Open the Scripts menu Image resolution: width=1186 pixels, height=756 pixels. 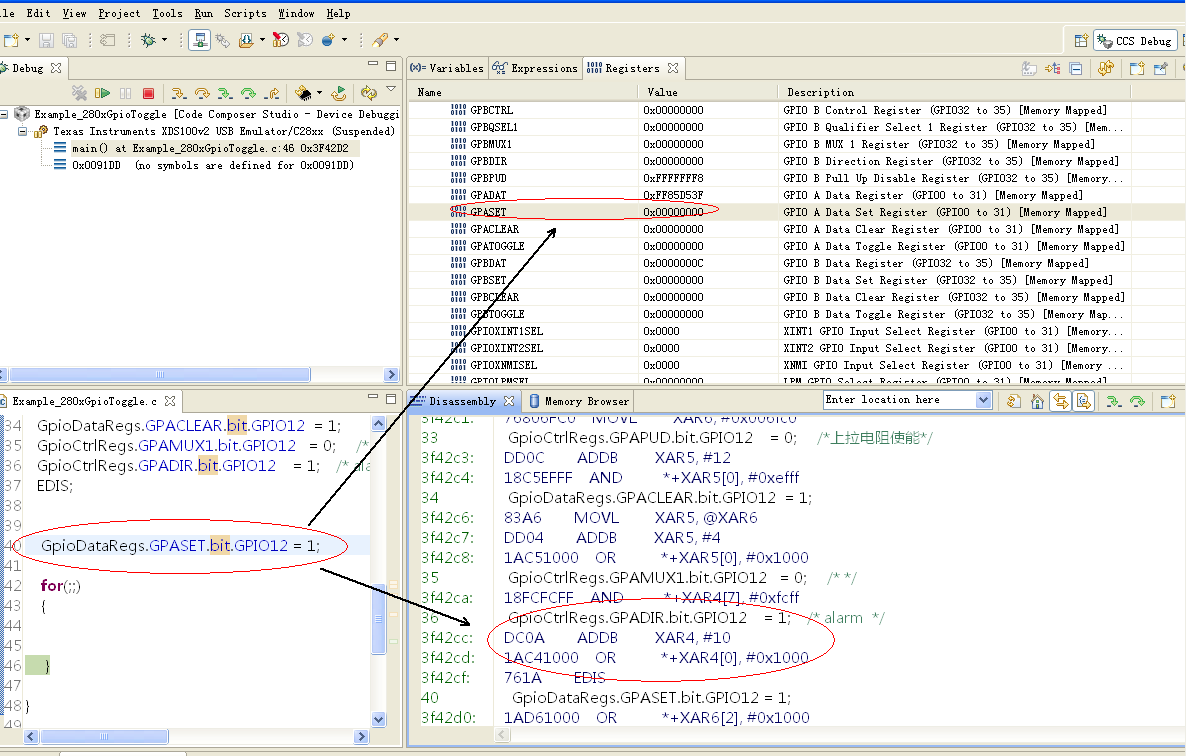pos(245,13)
